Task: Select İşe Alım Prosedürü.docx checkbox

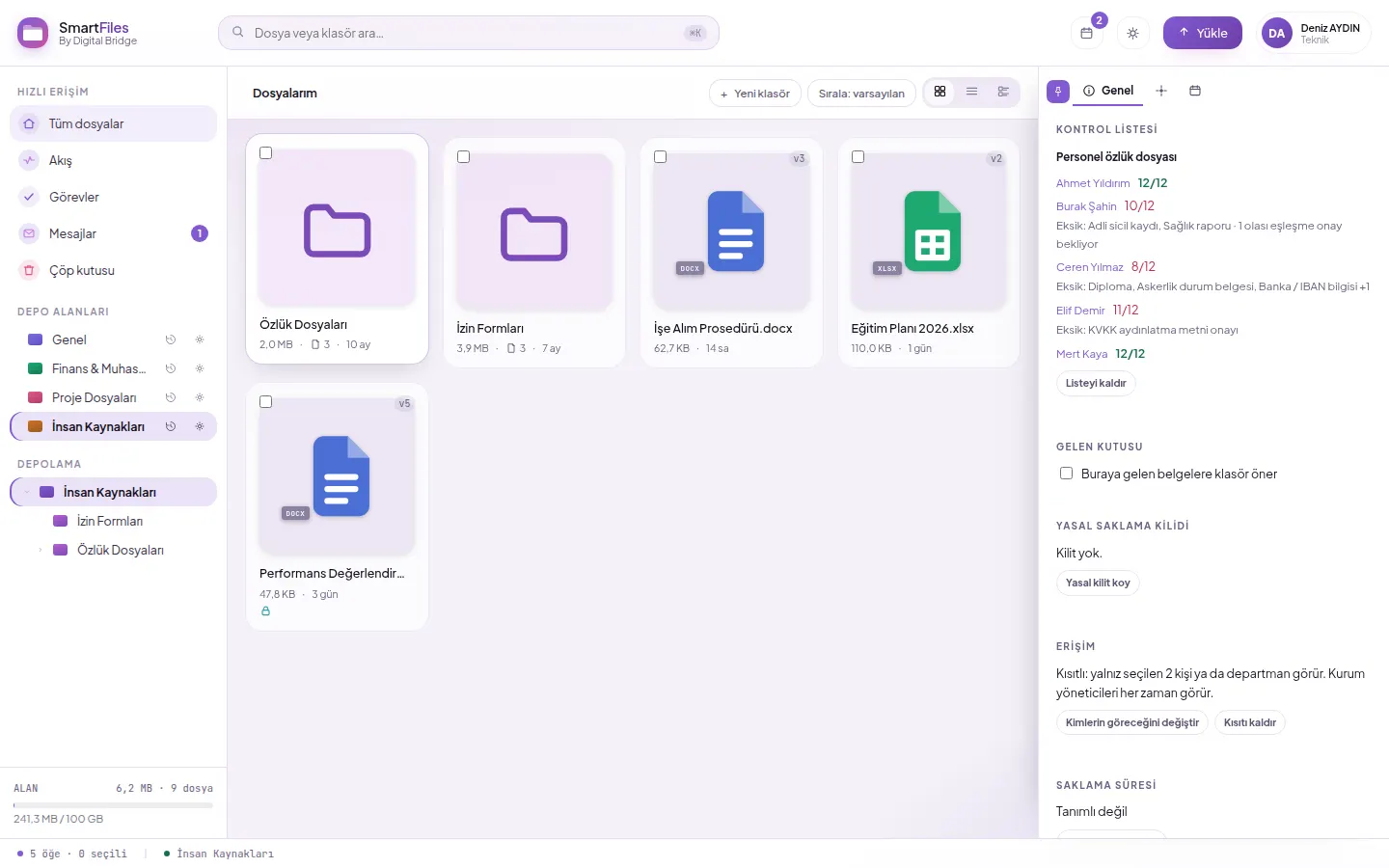Action: pos(661,157)
